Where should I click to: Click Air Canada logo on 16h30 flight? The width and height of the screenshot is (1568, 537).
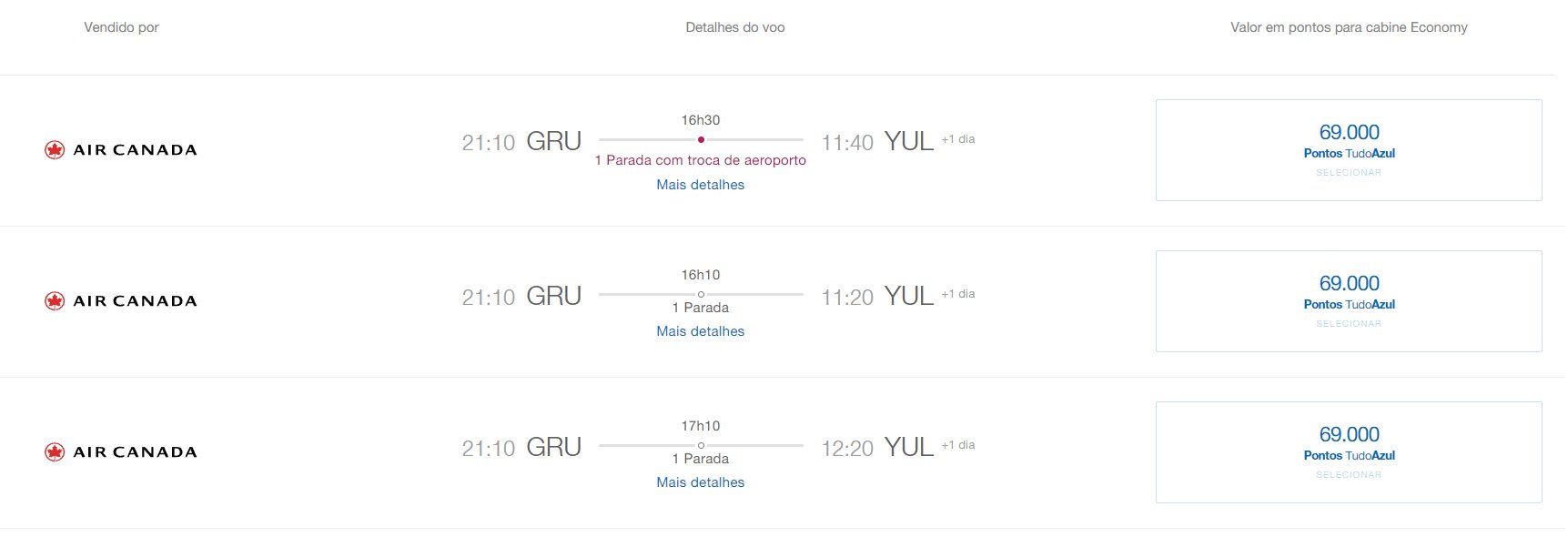120,150
